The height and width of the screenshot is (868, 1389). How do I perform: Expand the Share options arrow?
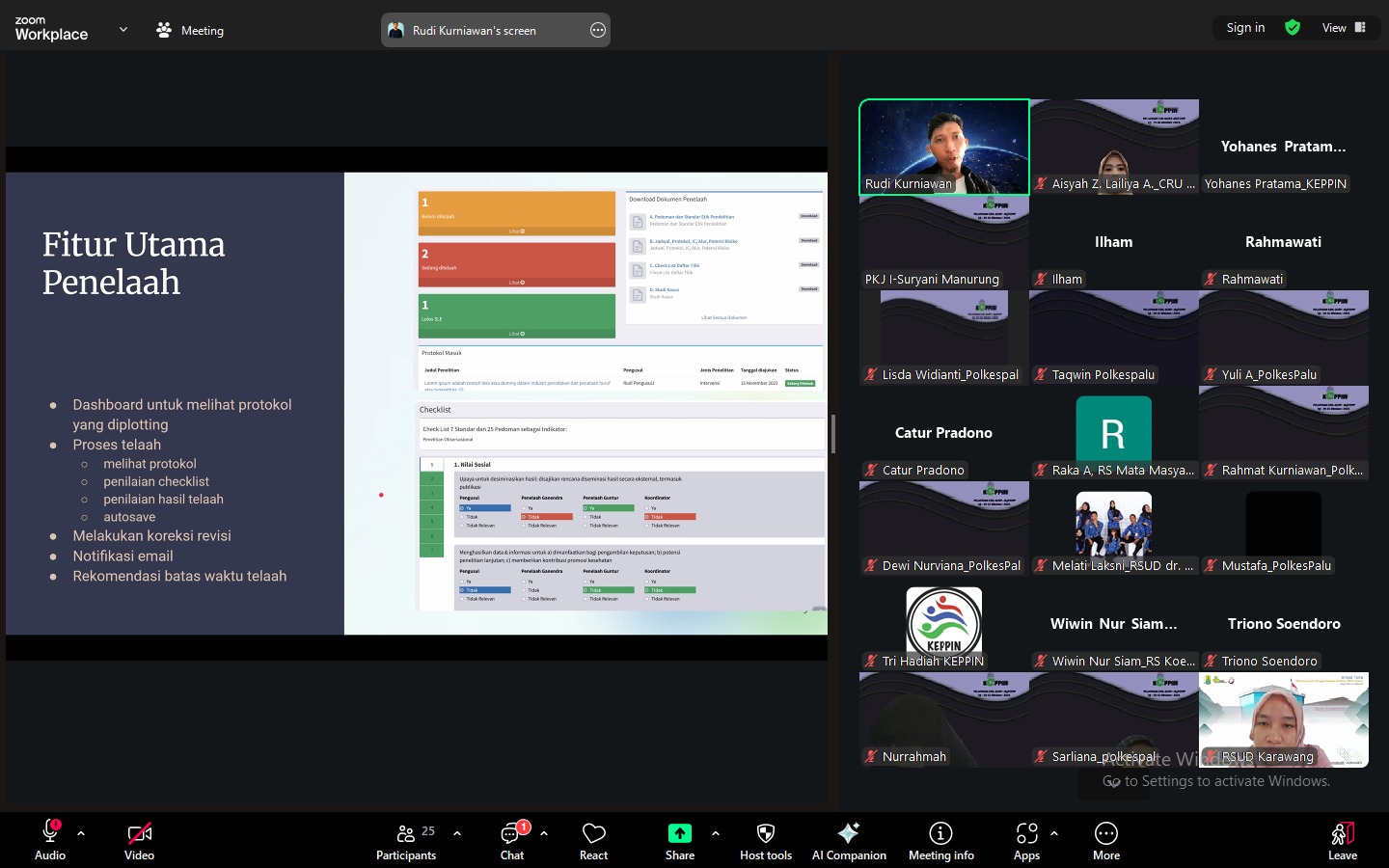716,833
